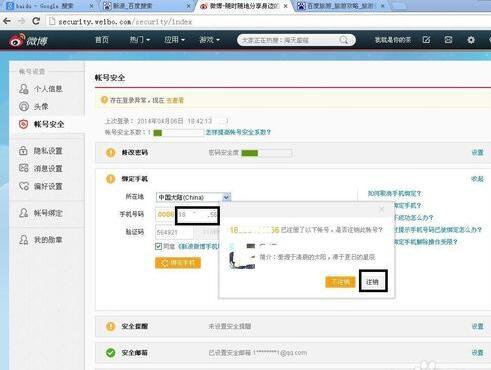Expand the 应用 menu in the header
491x370 pixels.
[x=174, y=40]
